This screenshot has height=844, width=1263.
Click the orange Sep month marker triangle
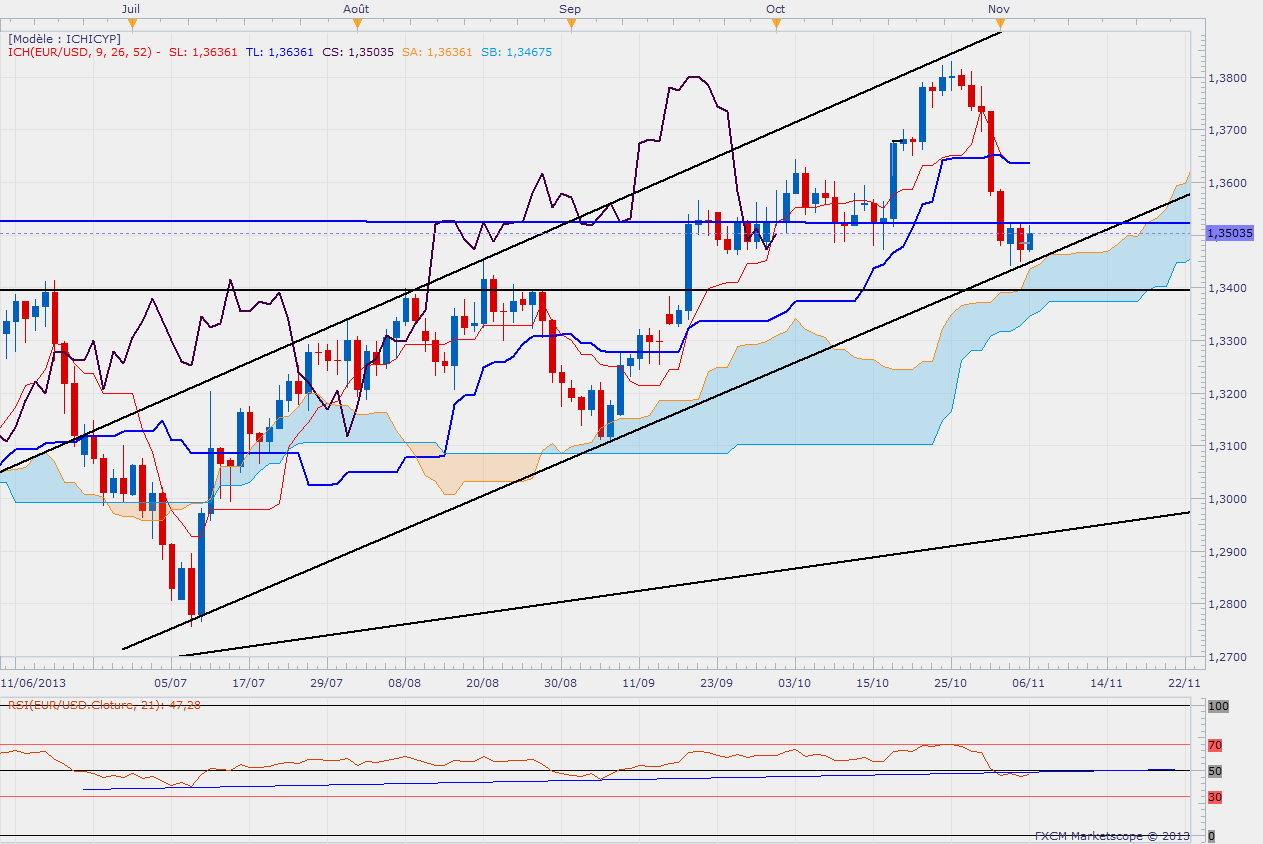572,22
